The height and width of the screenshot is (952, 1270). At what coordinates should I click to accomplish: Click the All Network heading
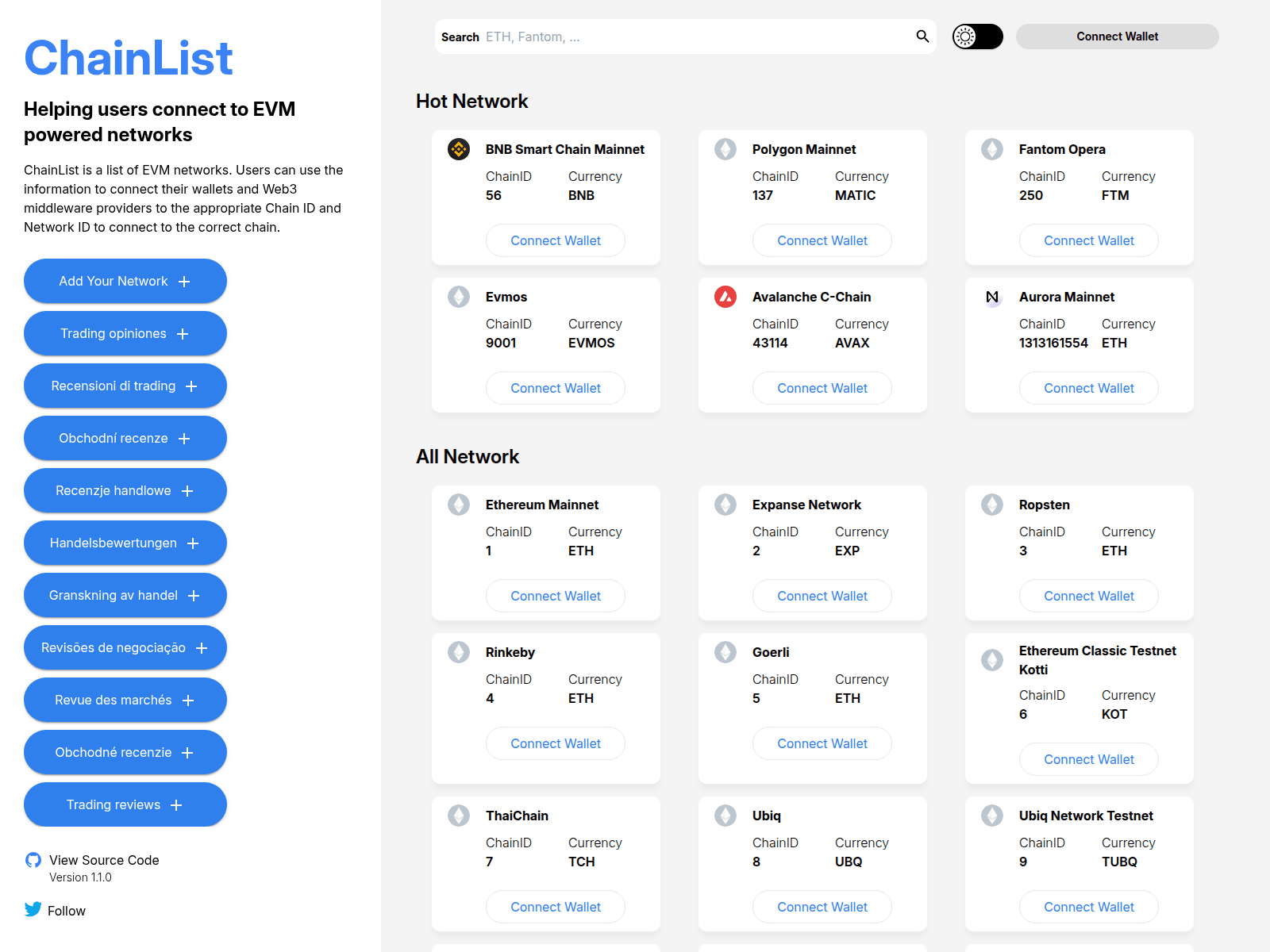(x=468, y=456)
